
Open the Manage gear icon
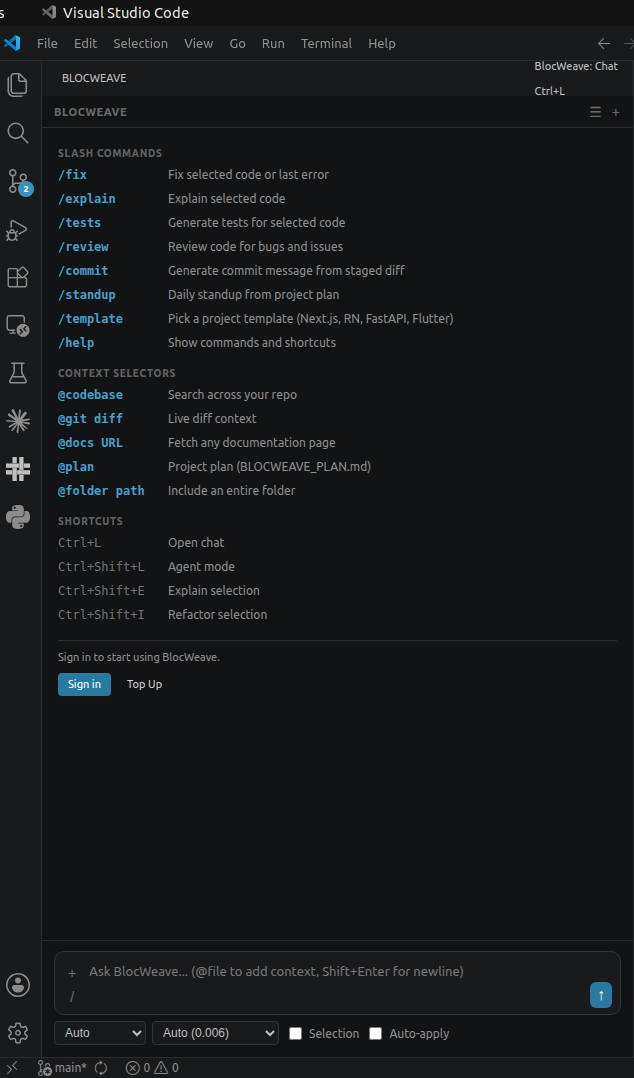click(x=18, y=1032)
